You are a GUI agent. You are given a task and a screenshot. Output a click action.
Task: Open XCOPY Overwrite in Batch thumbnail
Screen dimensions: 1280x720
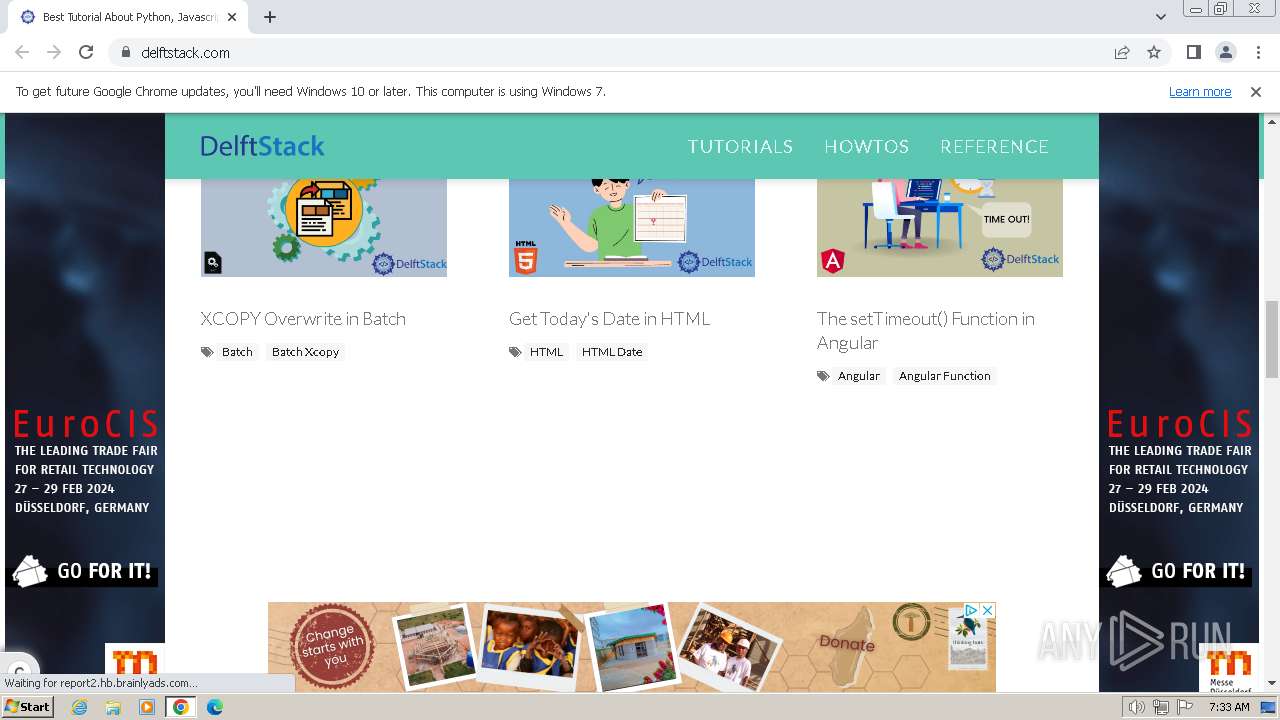pos(324,227)
